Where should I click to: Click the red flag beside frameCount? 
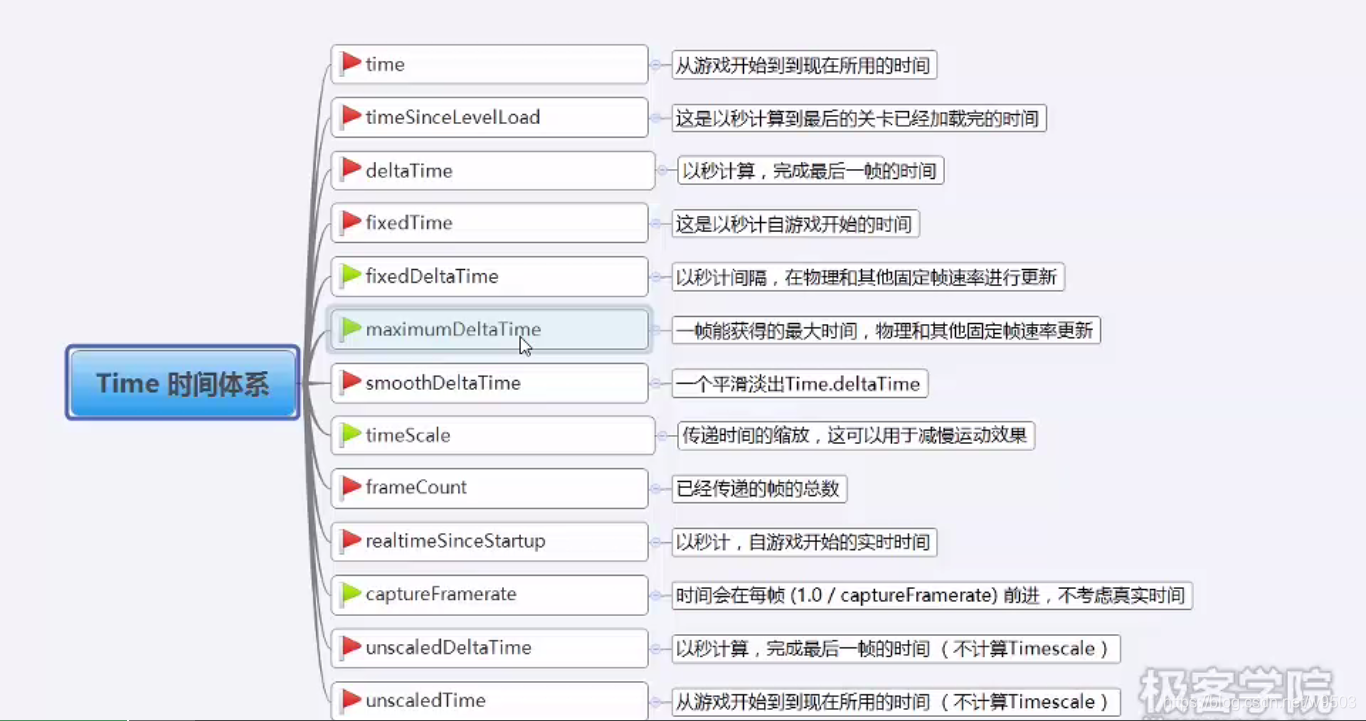pos(351,488)
